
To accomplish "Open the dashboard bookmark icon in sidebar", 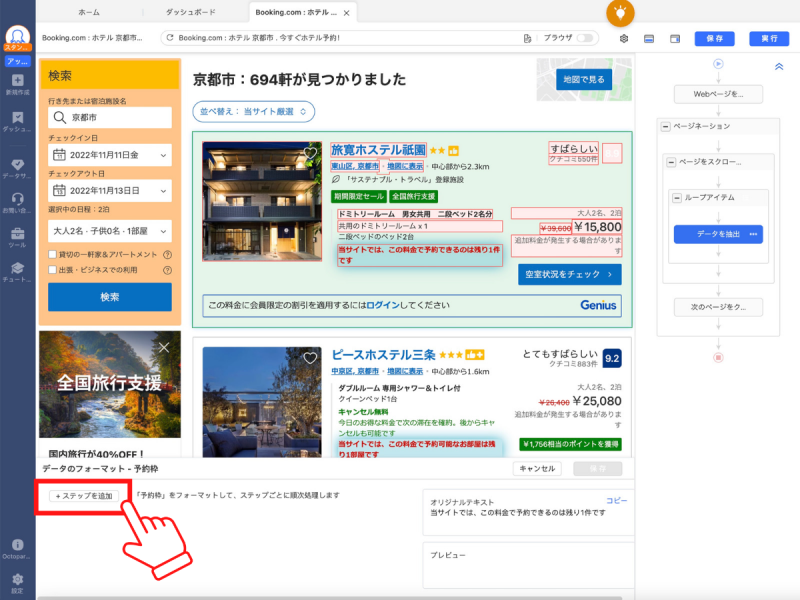I will pos(17,117).
